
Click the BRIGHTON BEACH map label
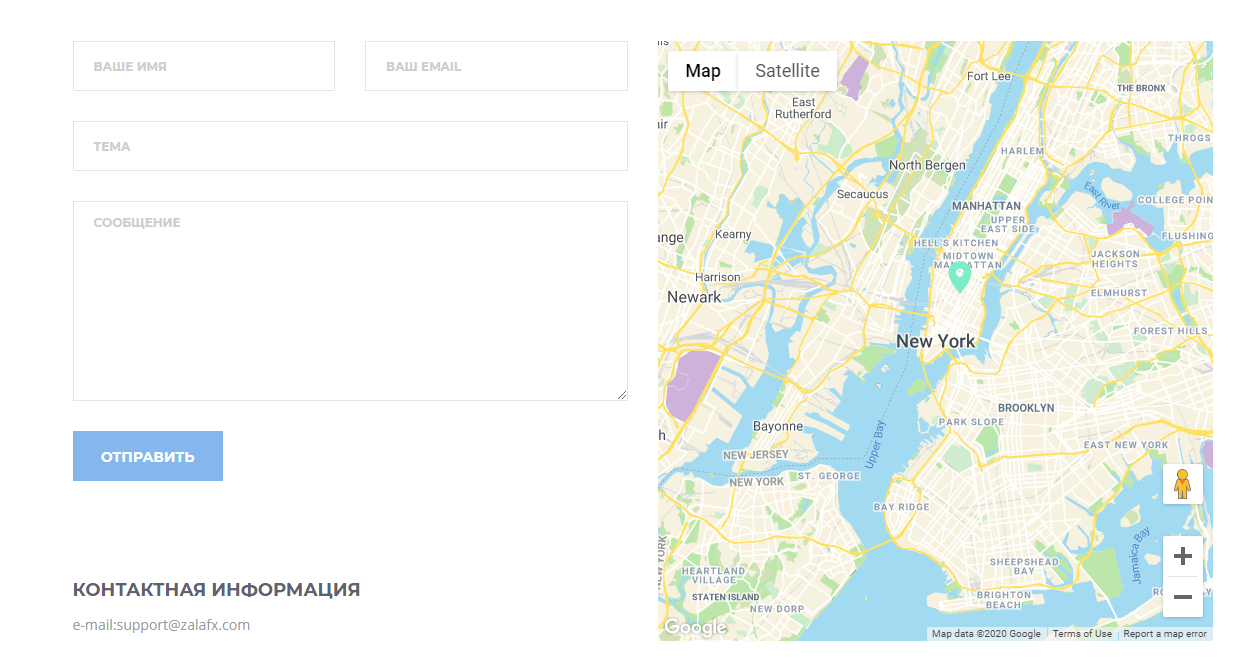coord(1003,600)
